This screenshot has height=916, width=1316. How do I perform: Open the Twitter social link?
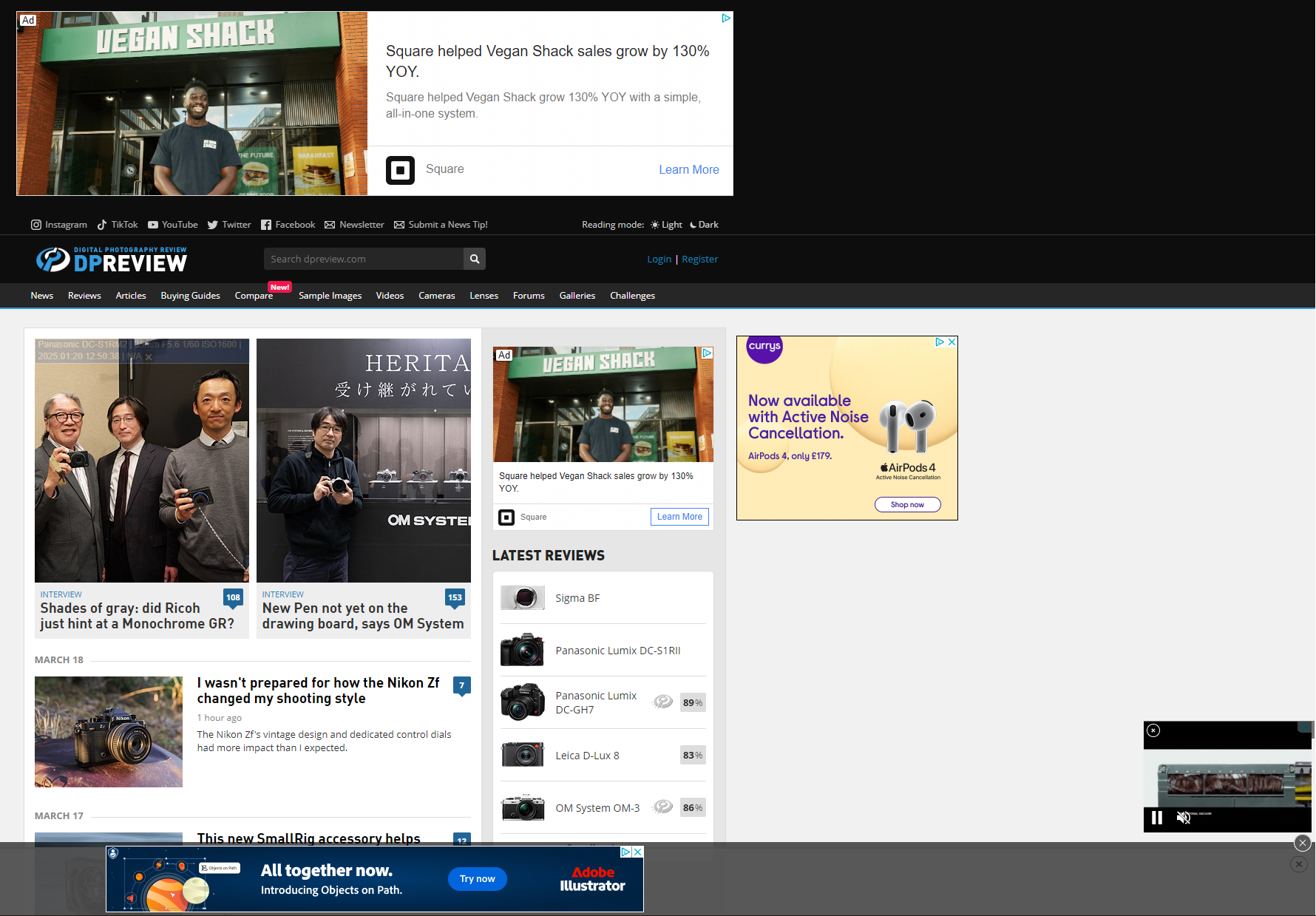(x=229, y=225)
